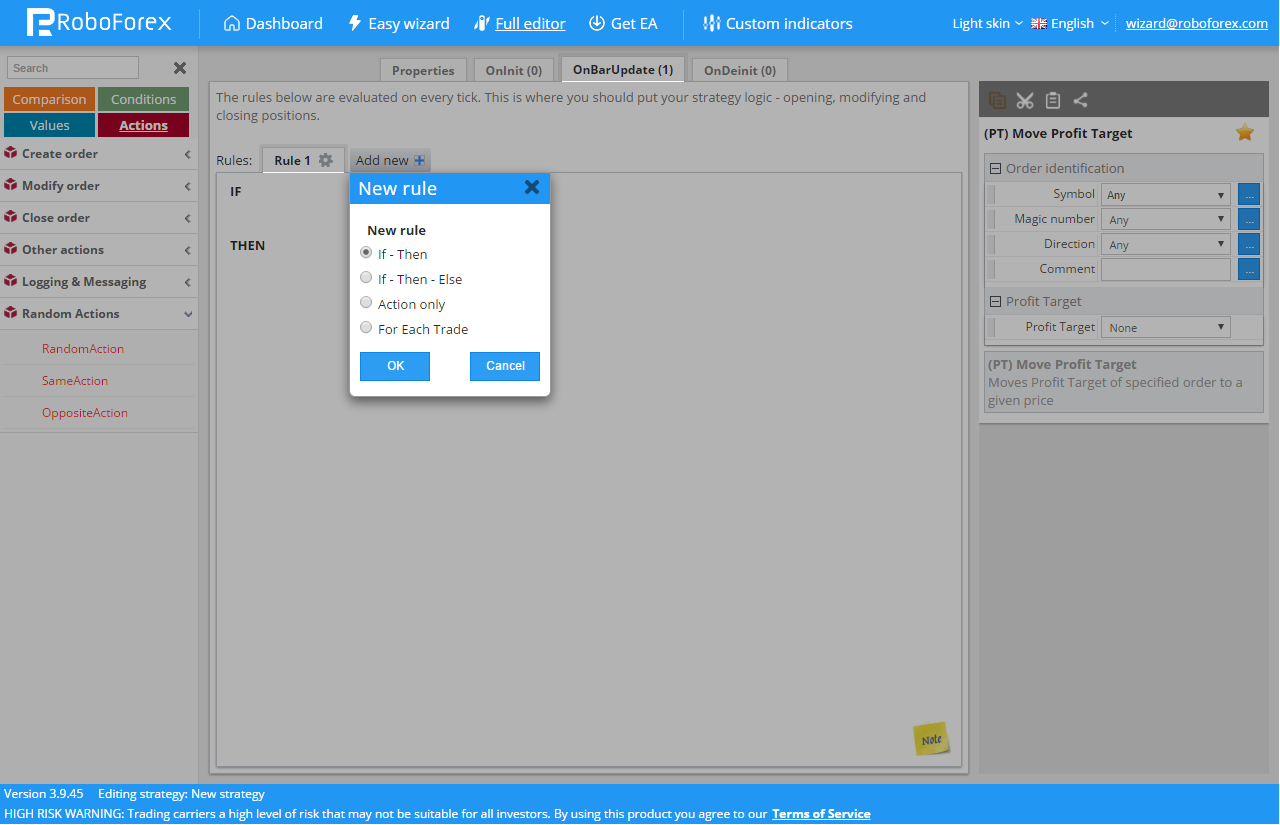1280x825 pixels.
Task: Expand the Create order section
Action: 98,154
